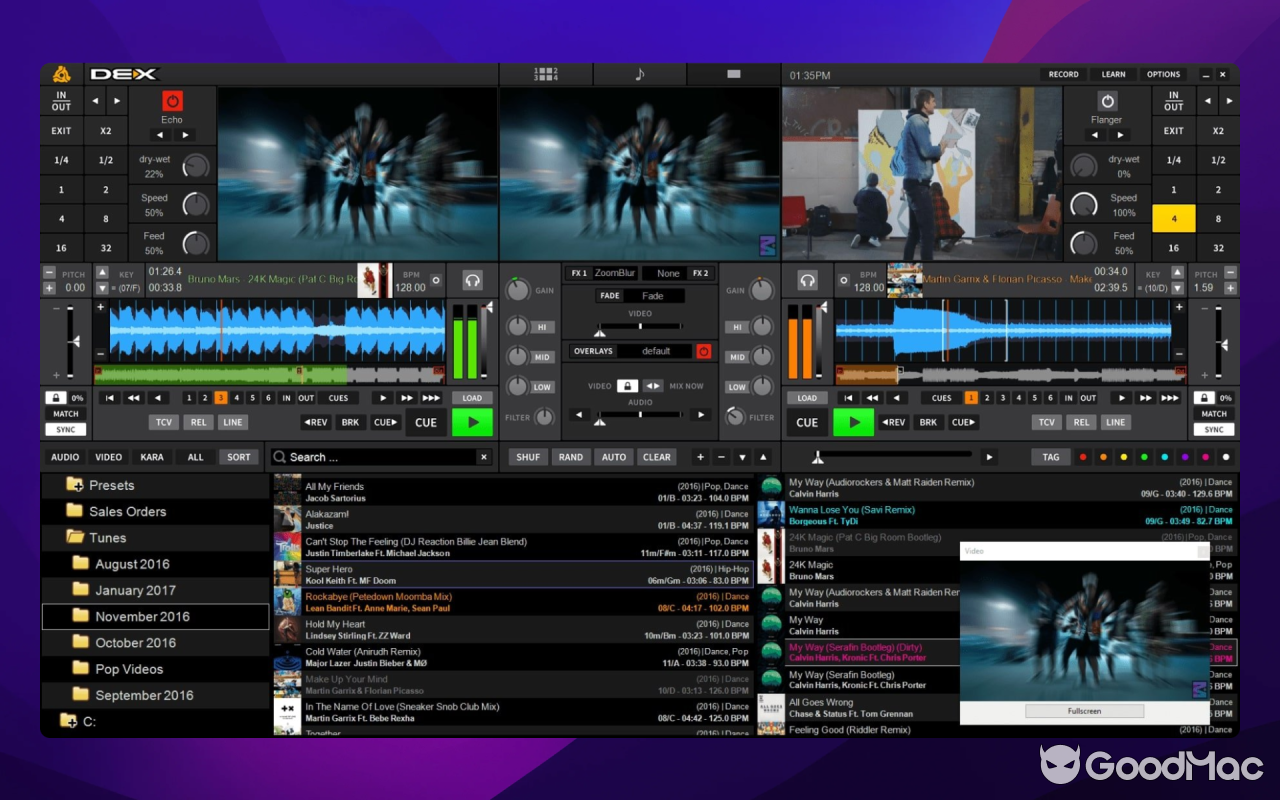Switch to the VIDEO browser tab

[108, 457]
